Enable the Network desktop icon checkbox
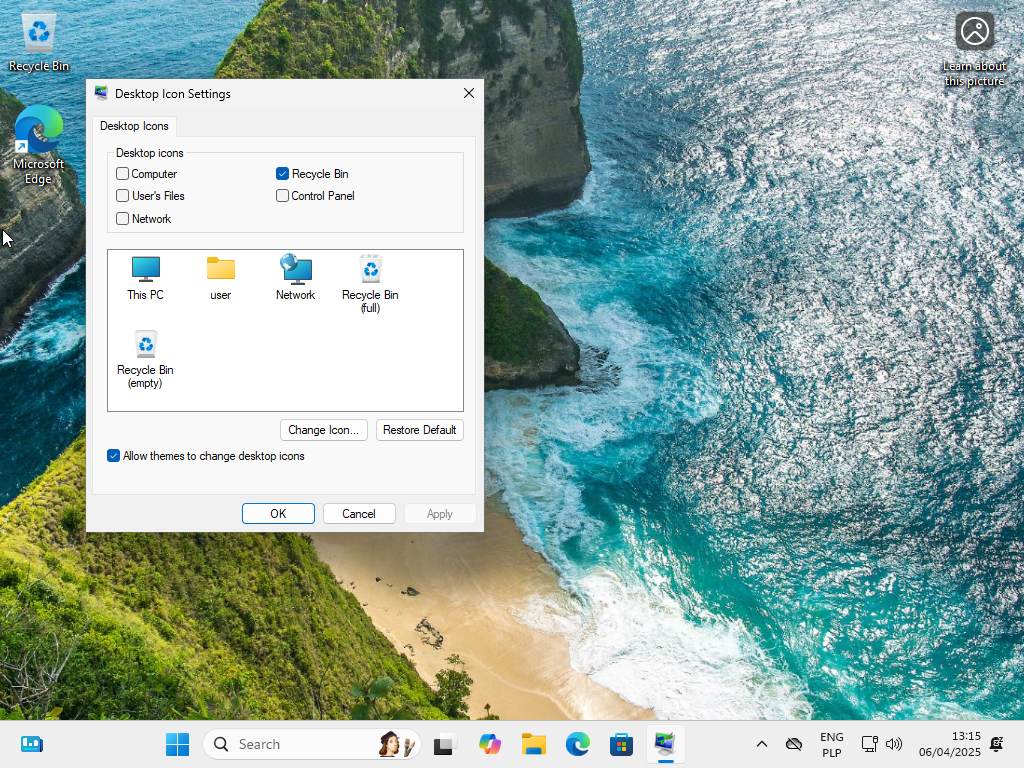The height and width of the screenshot is (768, 1024). (x=123, y=219)
